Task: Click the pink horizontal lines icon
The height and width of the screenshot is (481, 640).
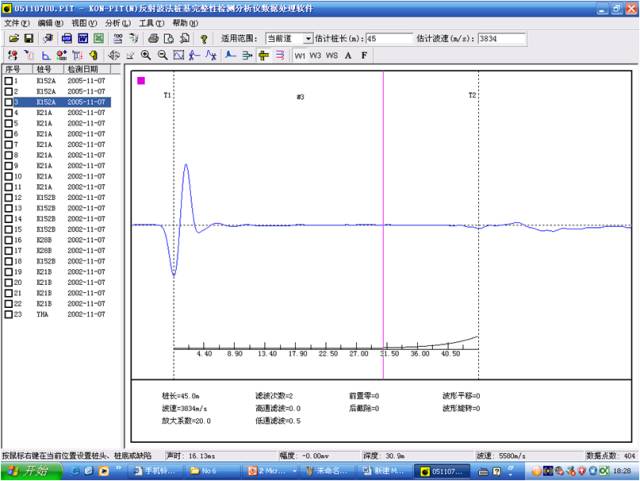Action: (280, 55)
